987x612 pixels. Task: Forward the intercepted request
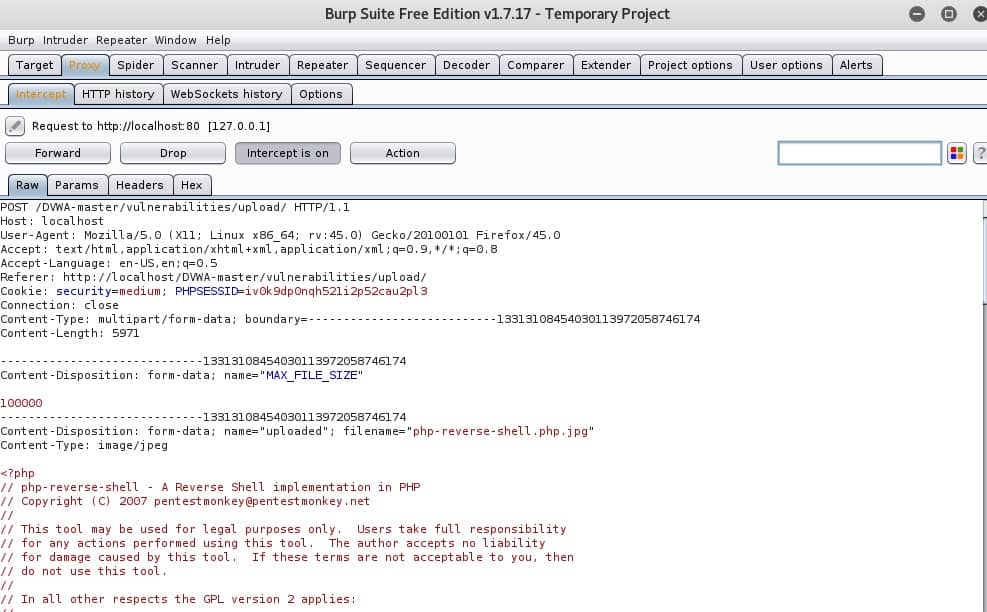coord(58,153)
